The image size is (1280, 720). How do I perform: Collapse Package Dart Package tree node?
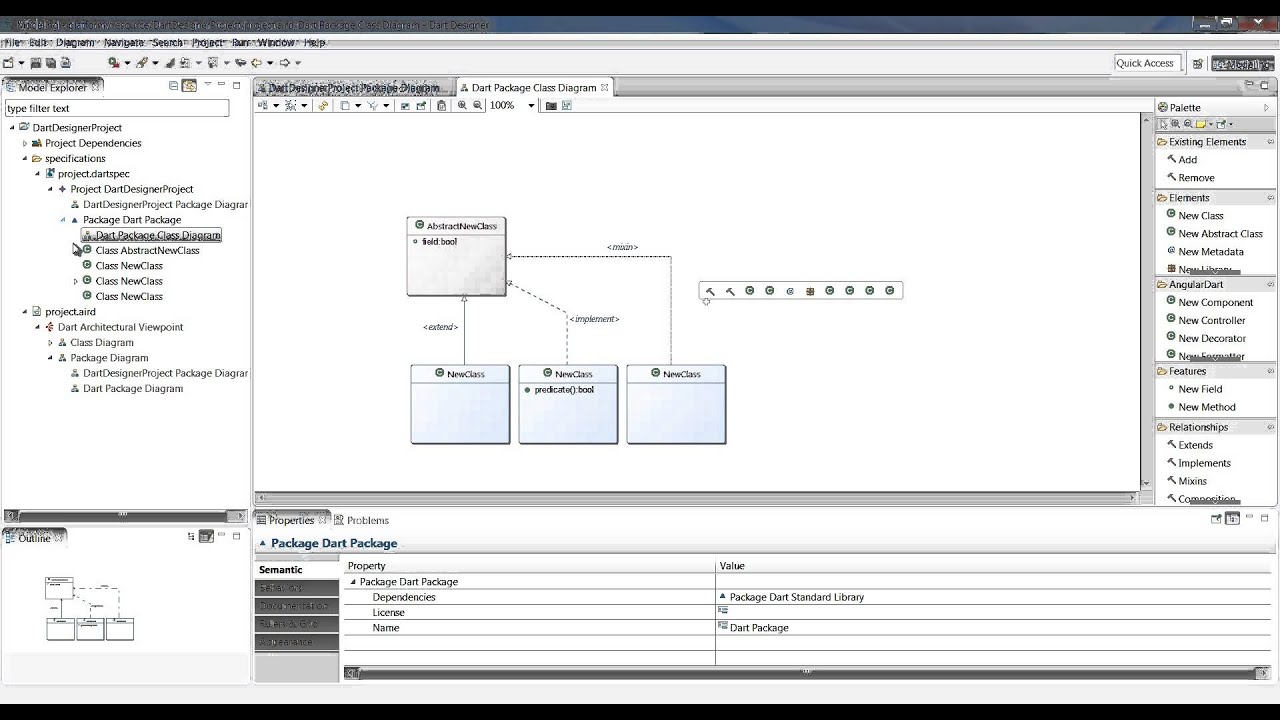[x=63, y=220]
